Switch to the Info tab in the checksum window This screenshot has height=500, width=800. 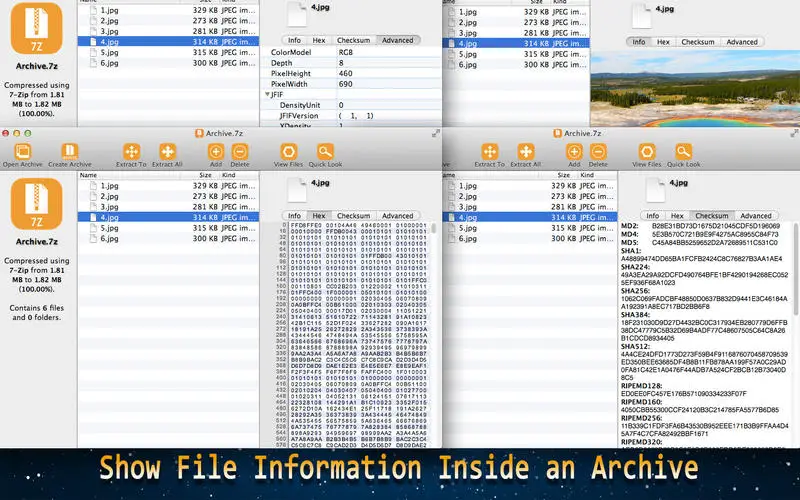[653, 216]
